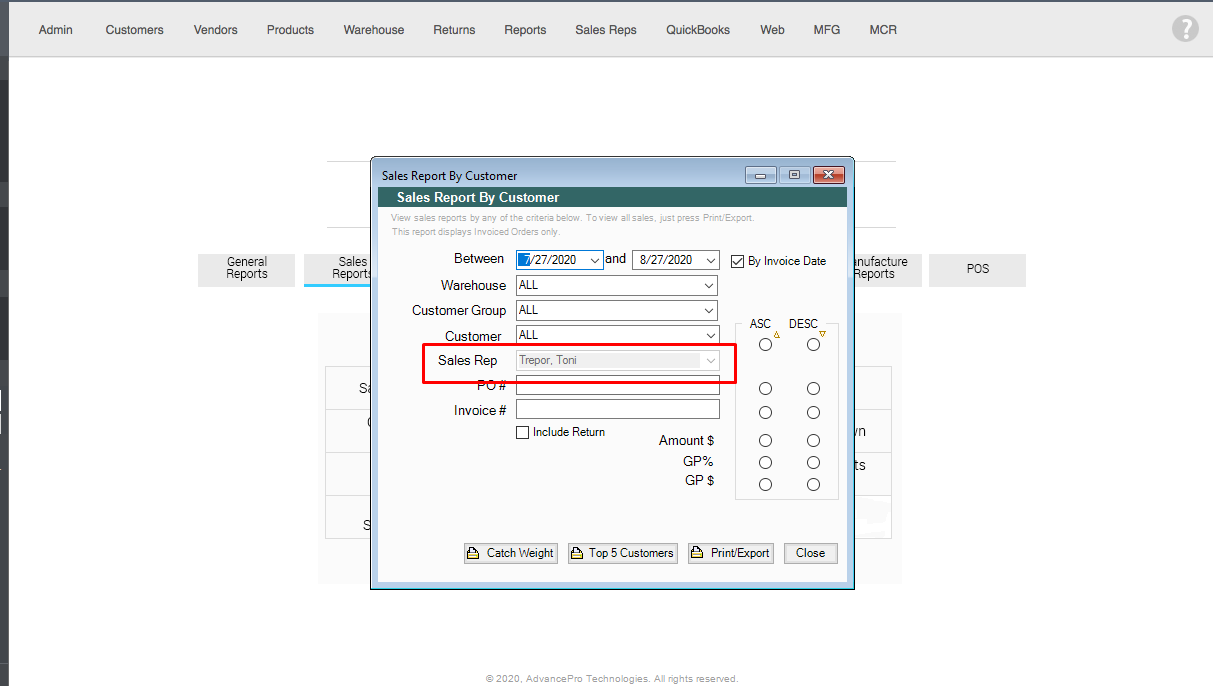Switch to the General Reports tab
Viewport: 1213px width, 686px height.
tap(247, 269)
